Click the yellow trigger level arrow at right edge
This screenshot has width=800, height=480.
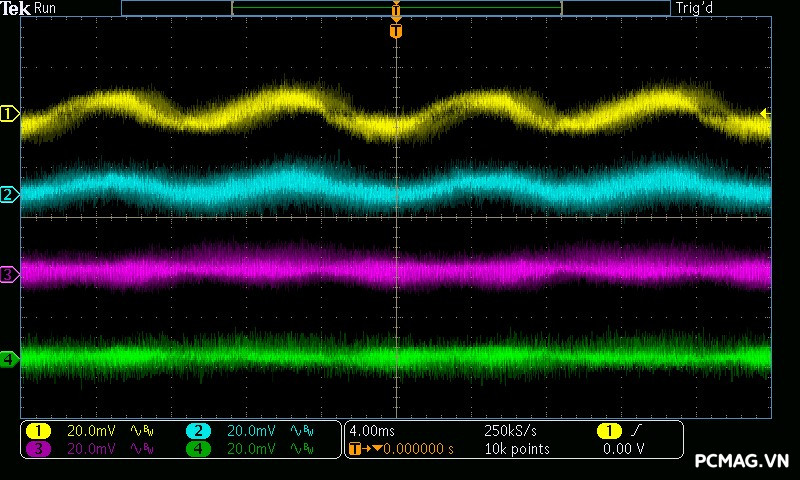[765, 113]
